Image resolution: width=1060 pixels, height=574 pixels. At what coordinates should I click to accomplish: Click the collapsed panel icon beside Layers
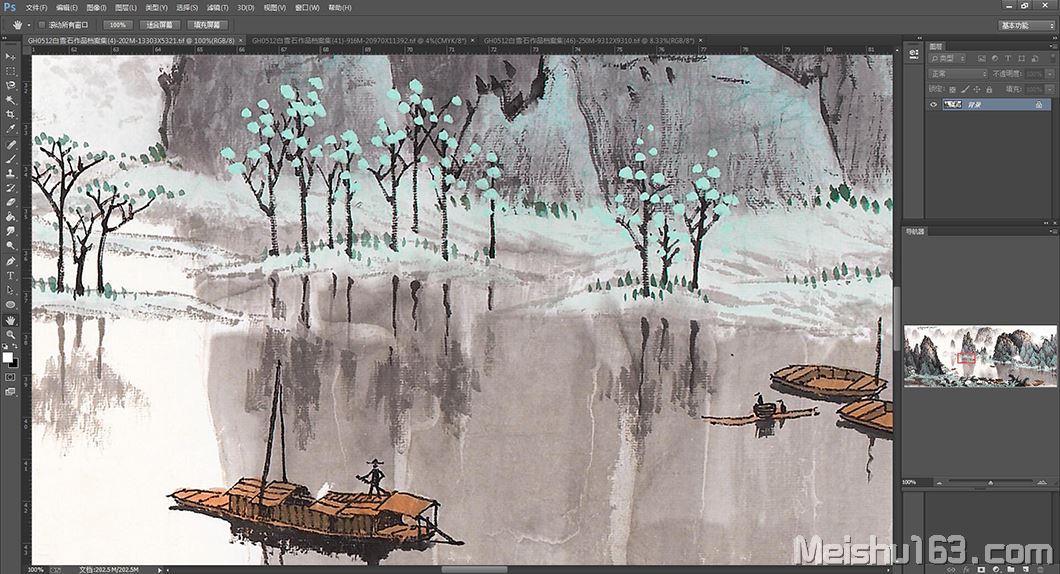(x=913, y=53)
